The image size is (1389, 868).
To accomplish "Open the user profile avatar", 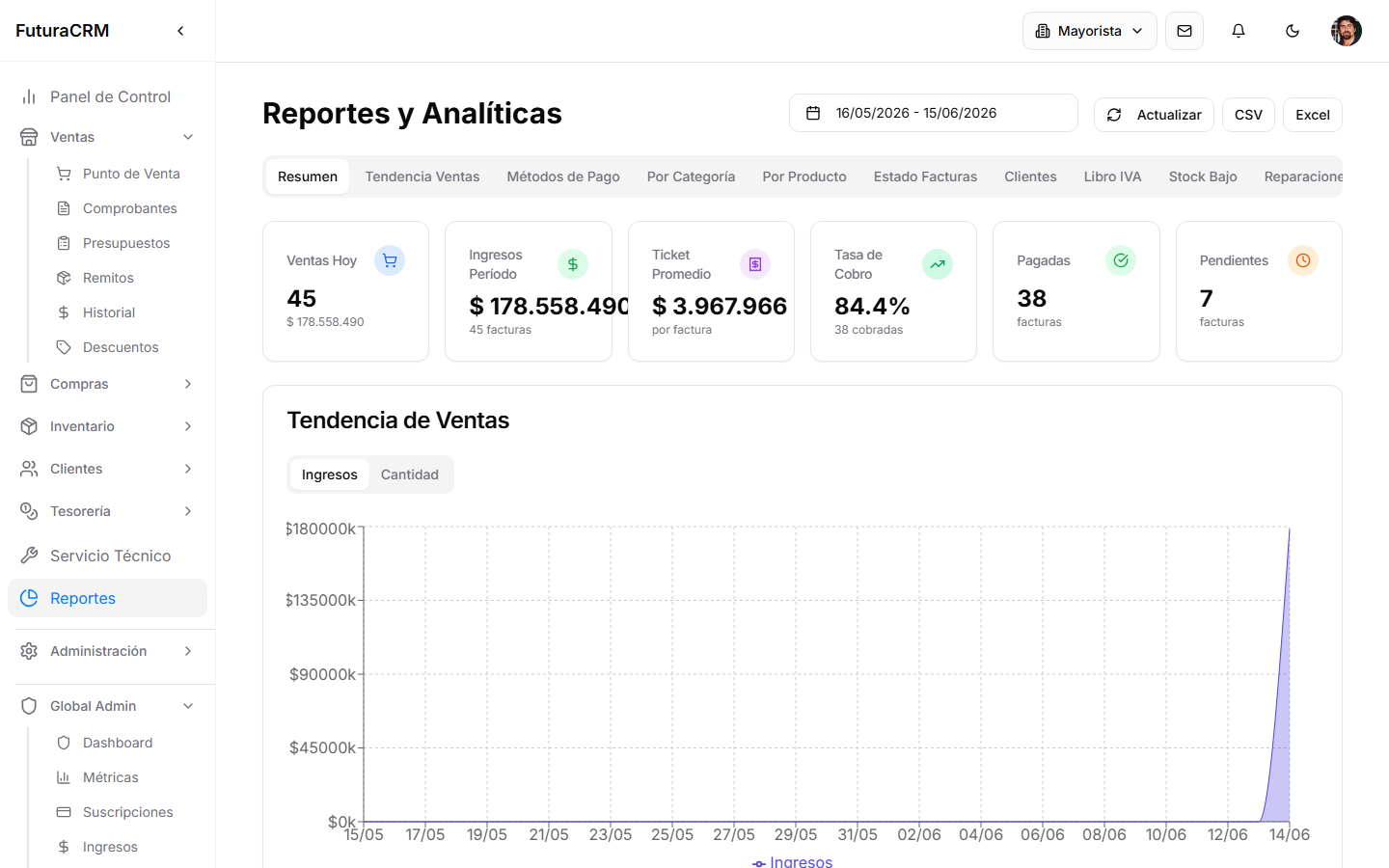I will click(x=1347, y=31).
